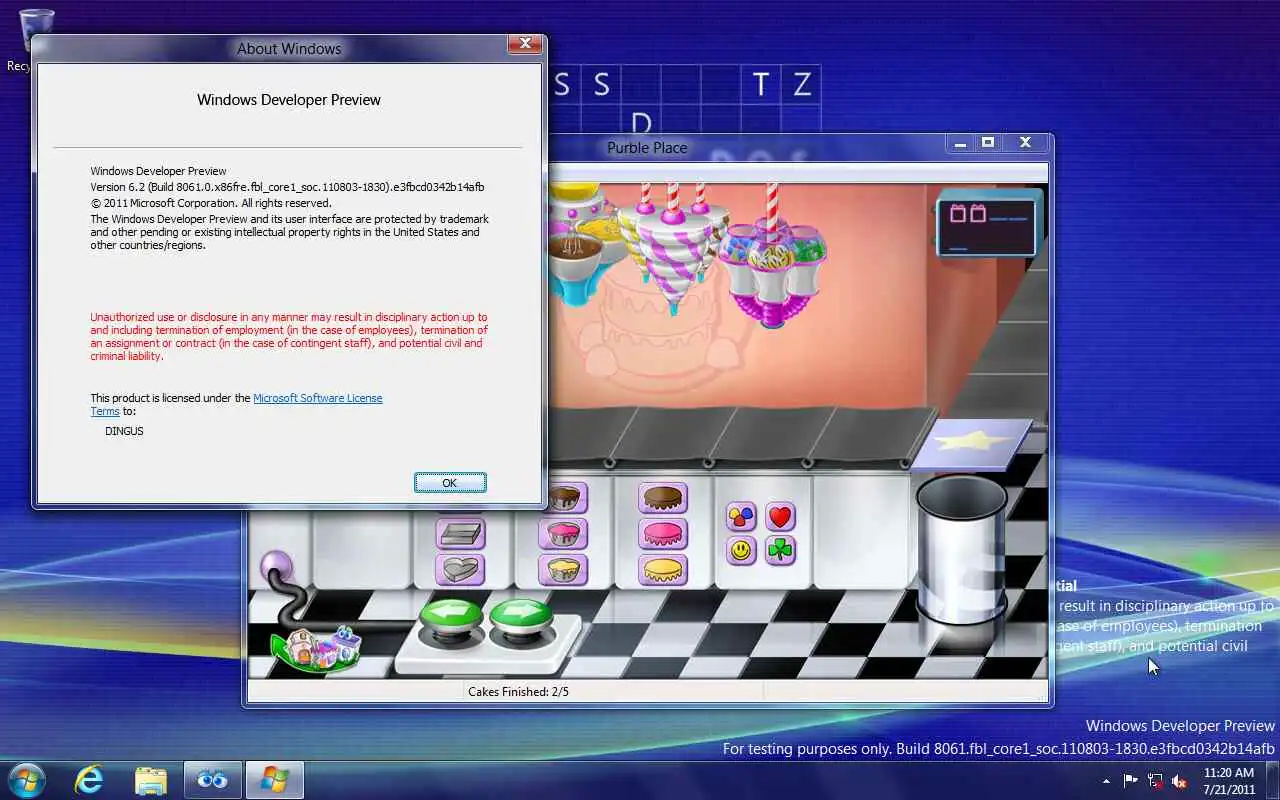Click the 'DINGUS' licensee name
The image size is (1280, 800).
tap(124, 431)
